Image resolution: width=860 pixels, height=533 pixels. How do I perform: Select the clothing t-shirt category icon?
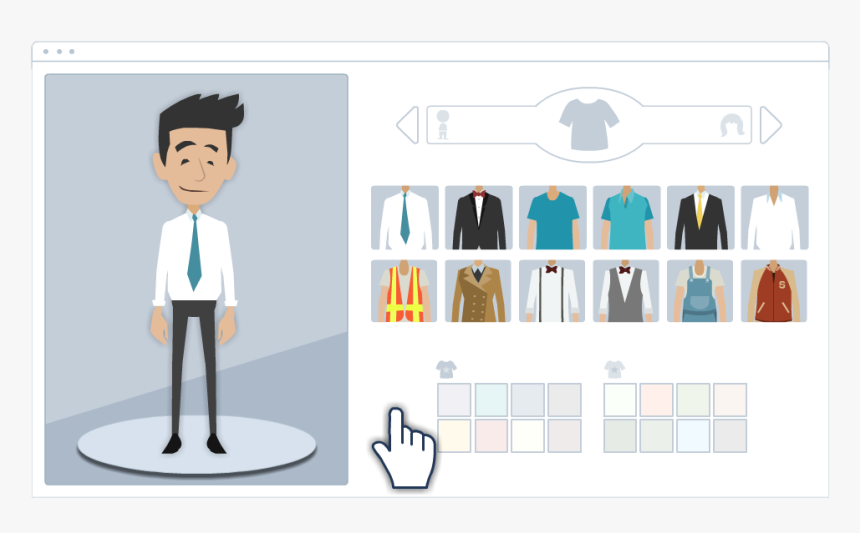coord(589,124)
